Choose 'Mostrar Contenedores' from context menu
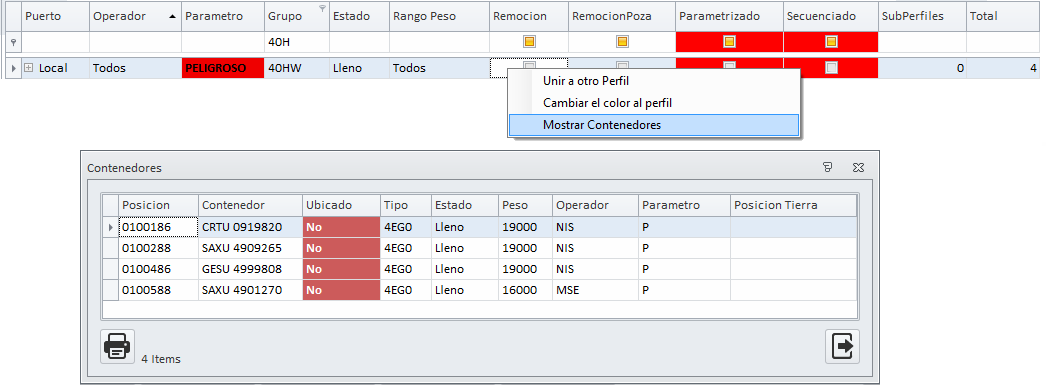Viewport: 1046px width, 390px height. pyautogui.click(x=653, y=125)
